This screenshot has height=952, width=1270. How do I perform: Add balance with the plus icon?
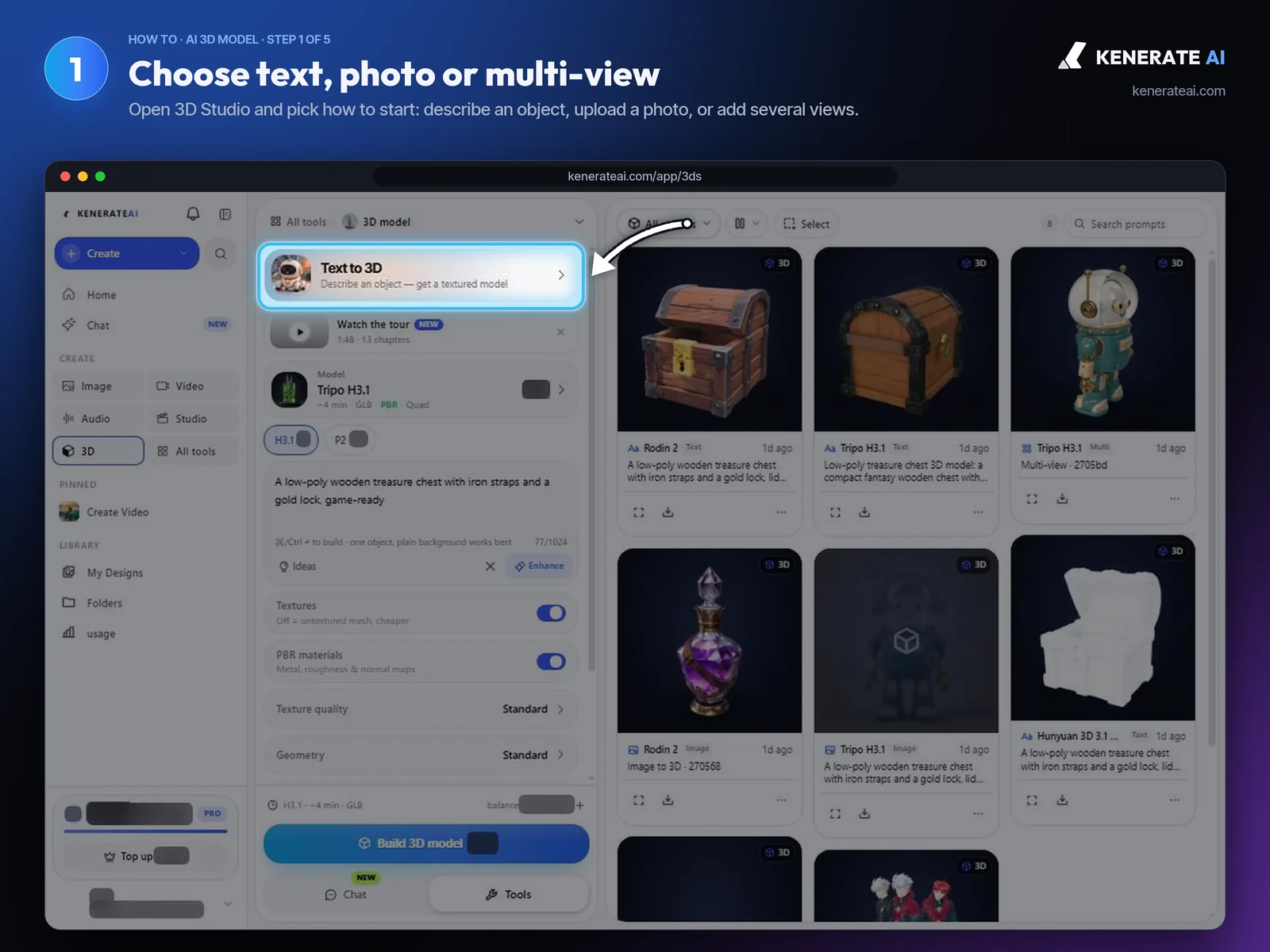(580, 805)
